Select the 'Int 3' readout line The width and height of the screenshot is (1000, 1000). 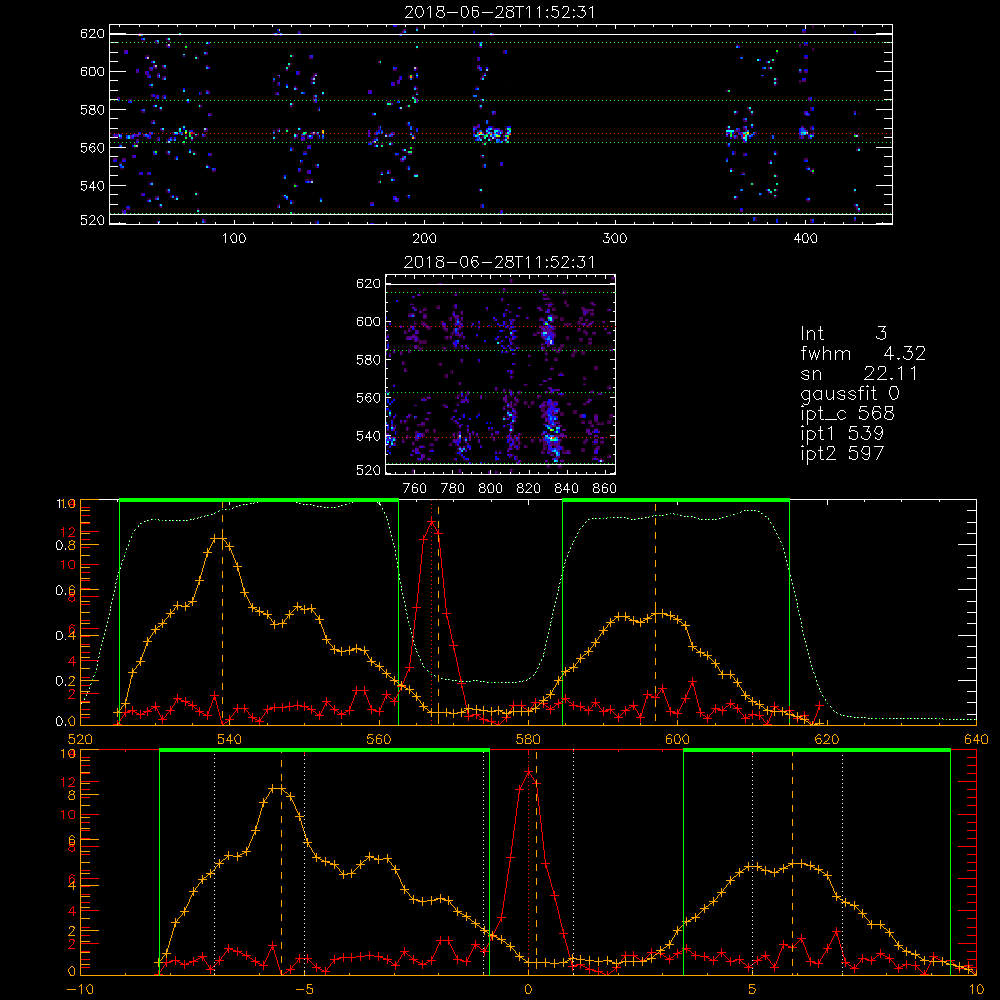pos(843,334)
